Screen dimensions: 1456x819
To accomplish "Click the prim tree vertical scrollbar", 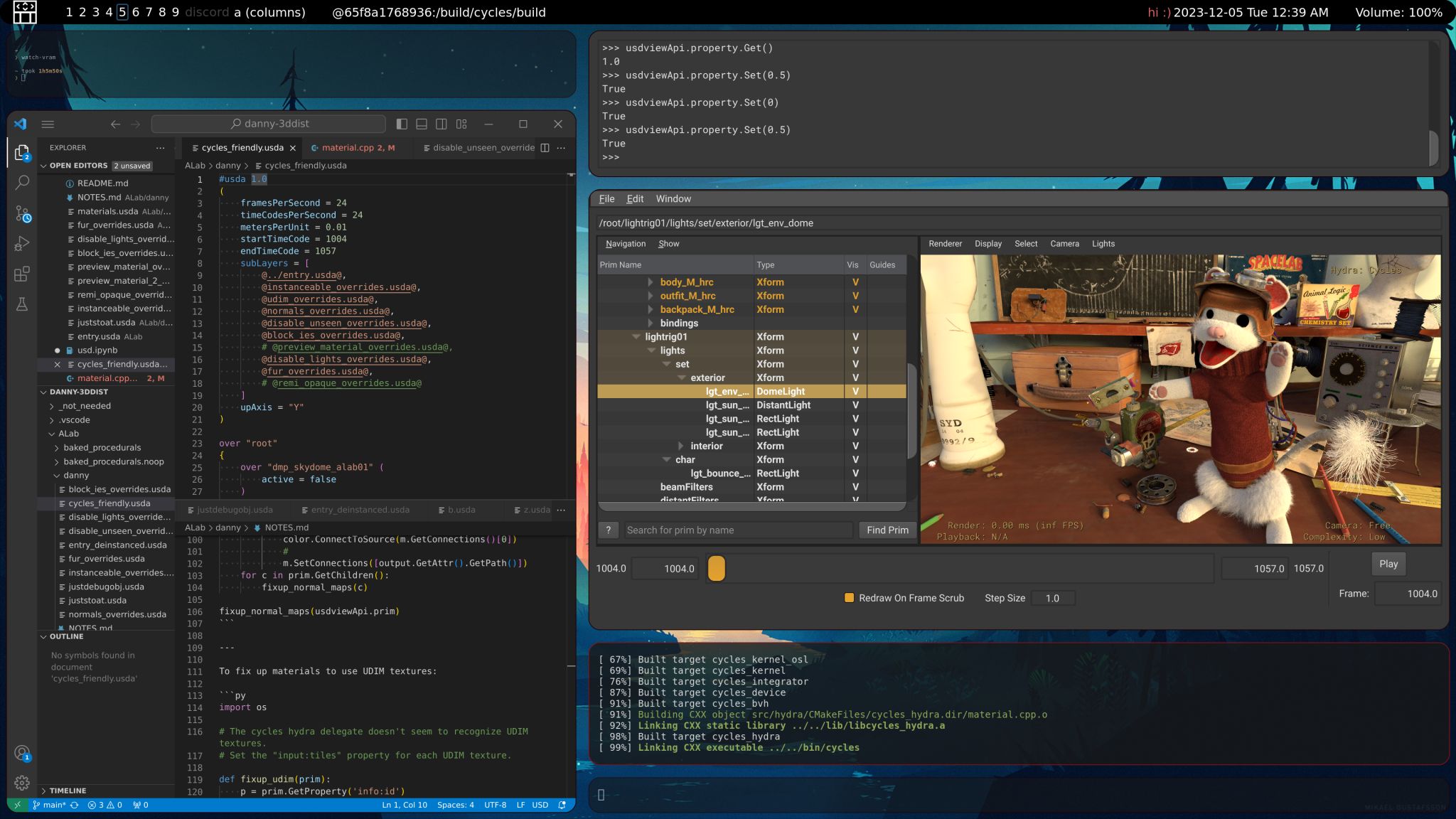I will [x=911, y=409].
